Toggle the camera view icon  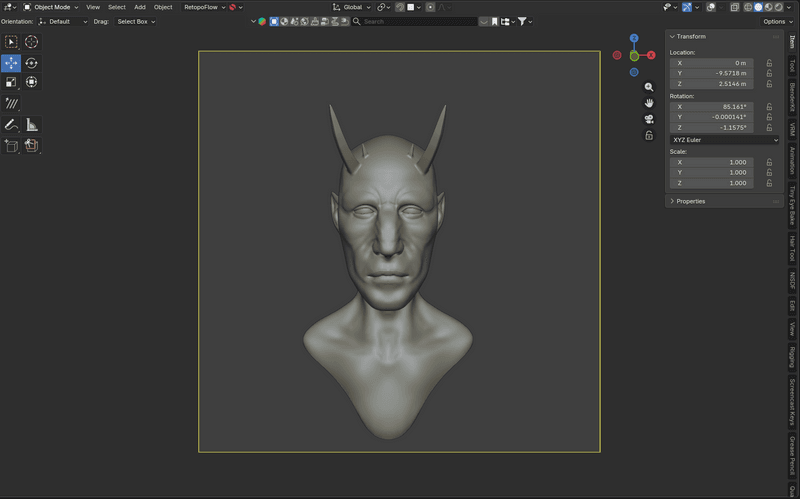tap(649, 119)
